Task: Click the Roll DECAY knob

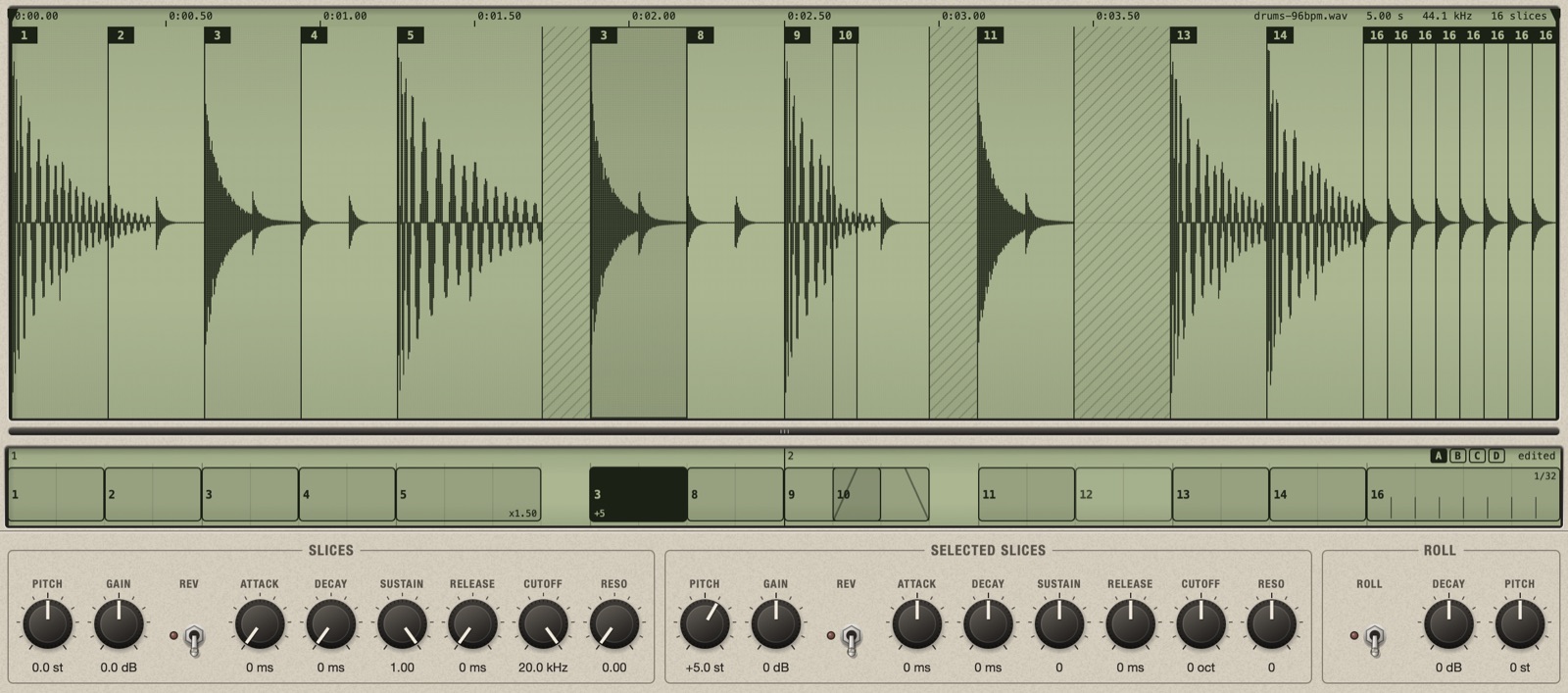Action: [1448, 624]
